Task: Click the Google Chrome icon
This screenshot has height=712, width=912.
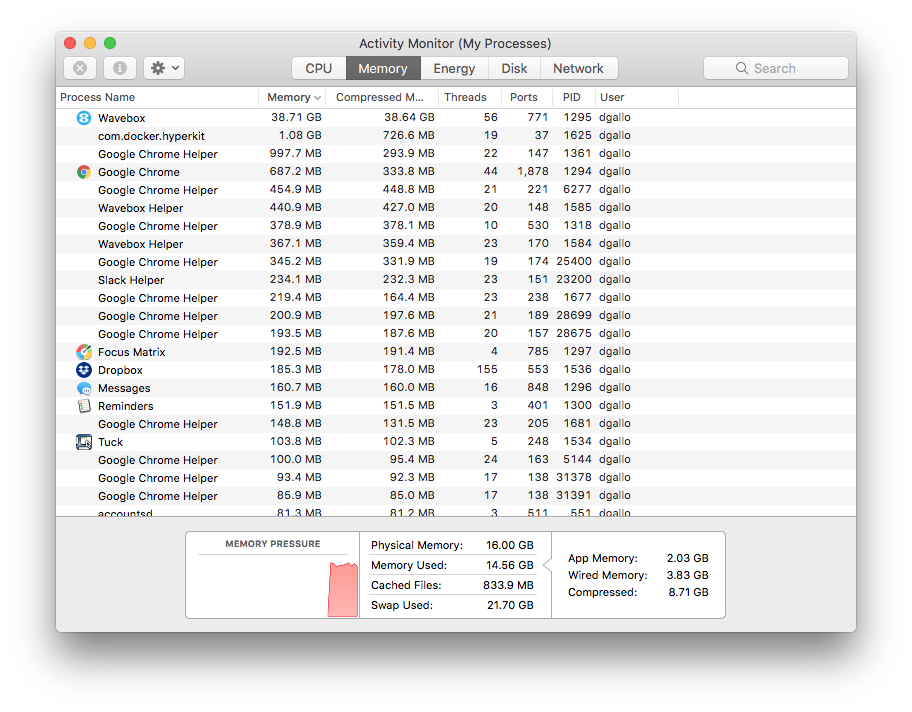Action: pyautogui.click(x=83, y=171)
